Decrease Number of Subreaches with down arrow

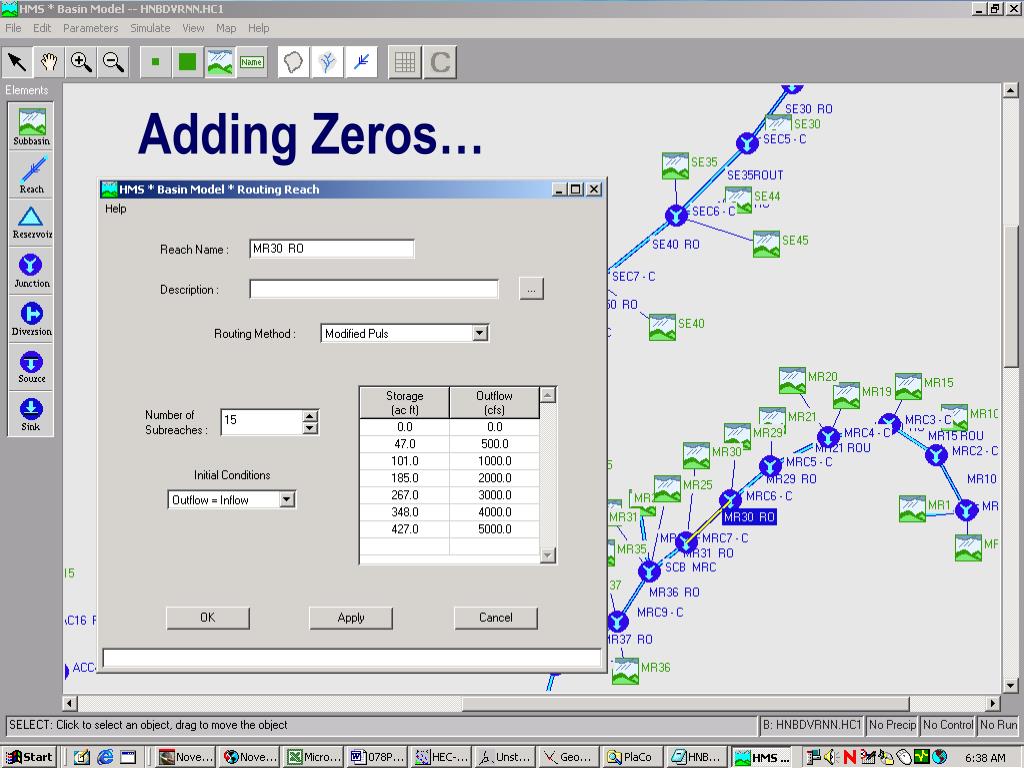311,428
